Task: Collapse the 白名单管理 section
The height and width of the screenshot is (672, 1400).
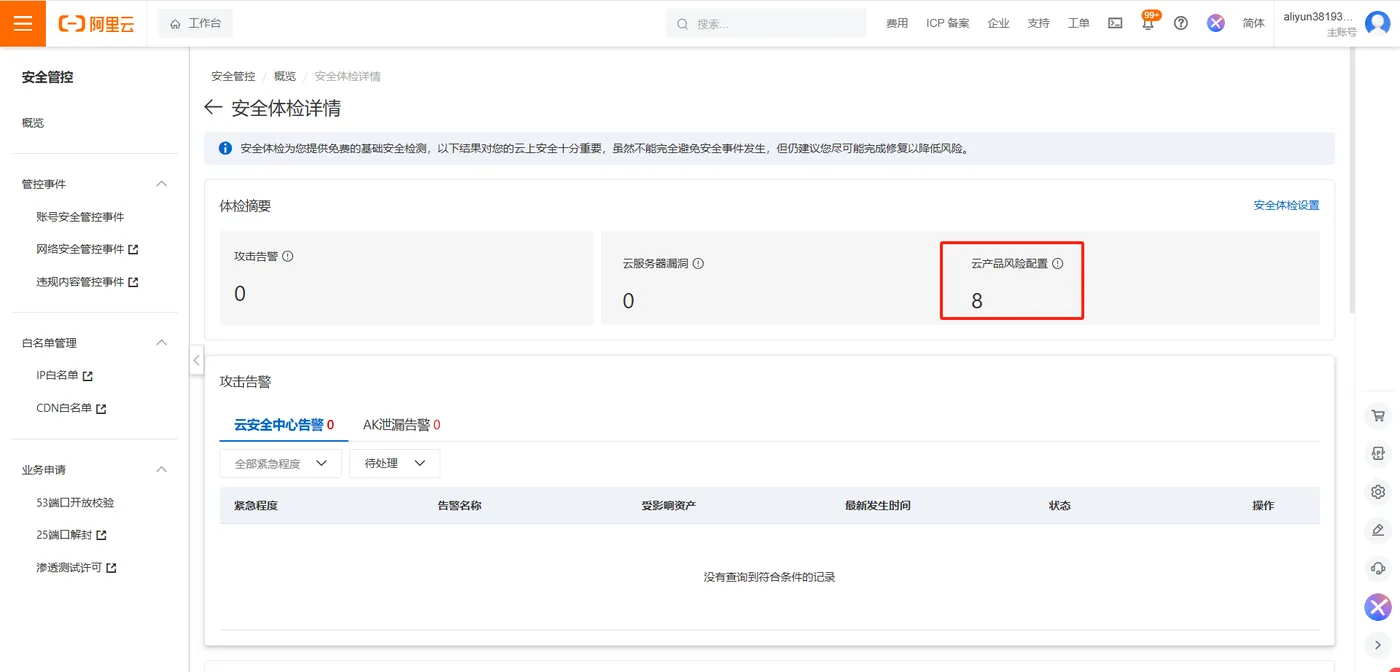Action: coord(162,343)
